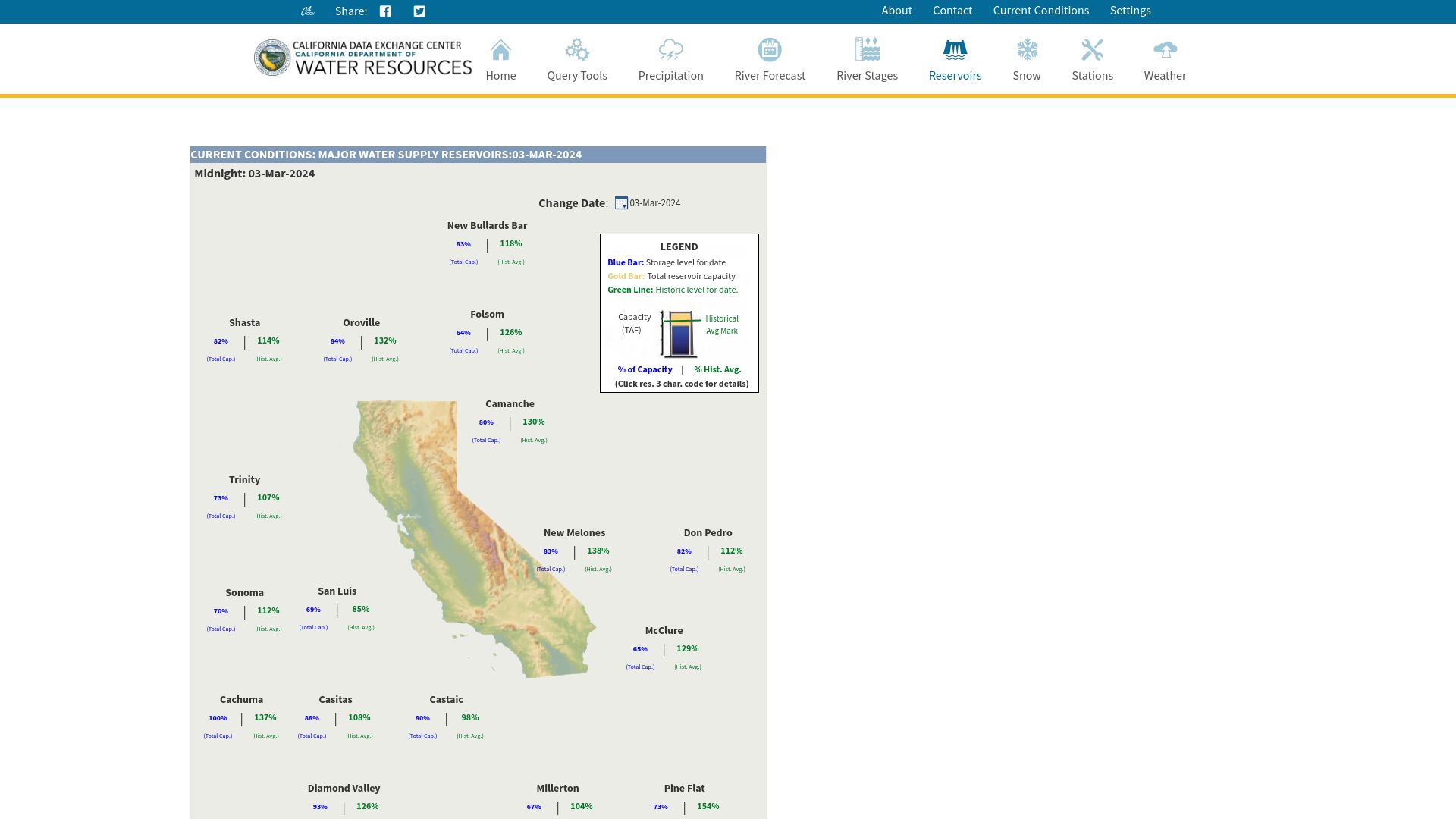Click San Luis reservoir name
Screen dimensions: 1456x819
tap(337, 591)
